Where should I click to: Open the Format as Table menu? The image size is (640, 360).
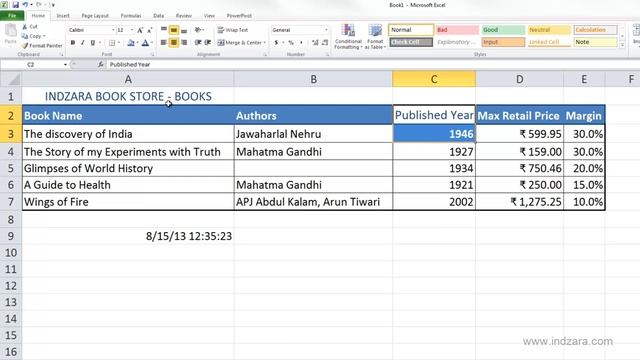375,37
